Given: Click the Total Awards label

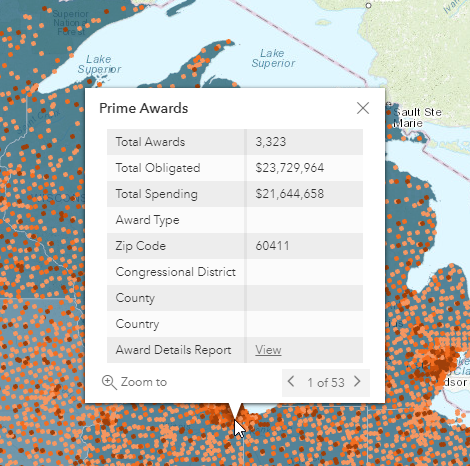Looking at the screenshot, I should (150, 142).
